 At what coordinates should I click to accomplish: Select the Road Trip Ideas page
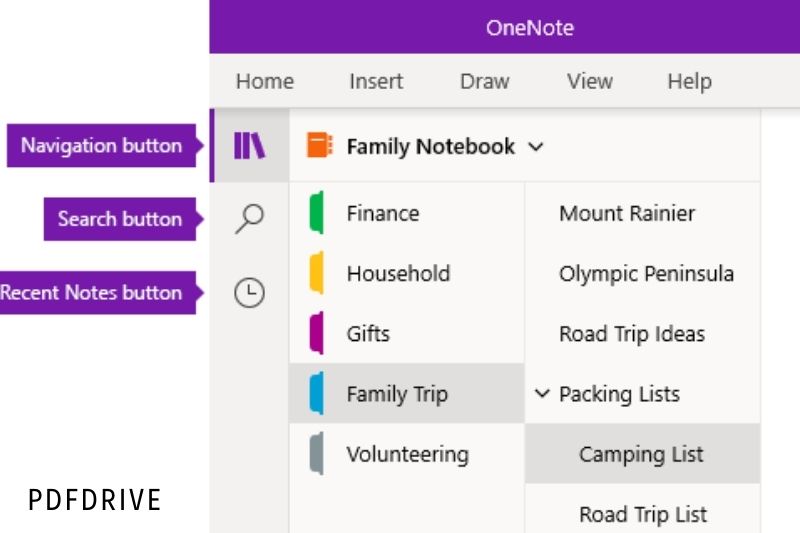click(x=643, y=333)
